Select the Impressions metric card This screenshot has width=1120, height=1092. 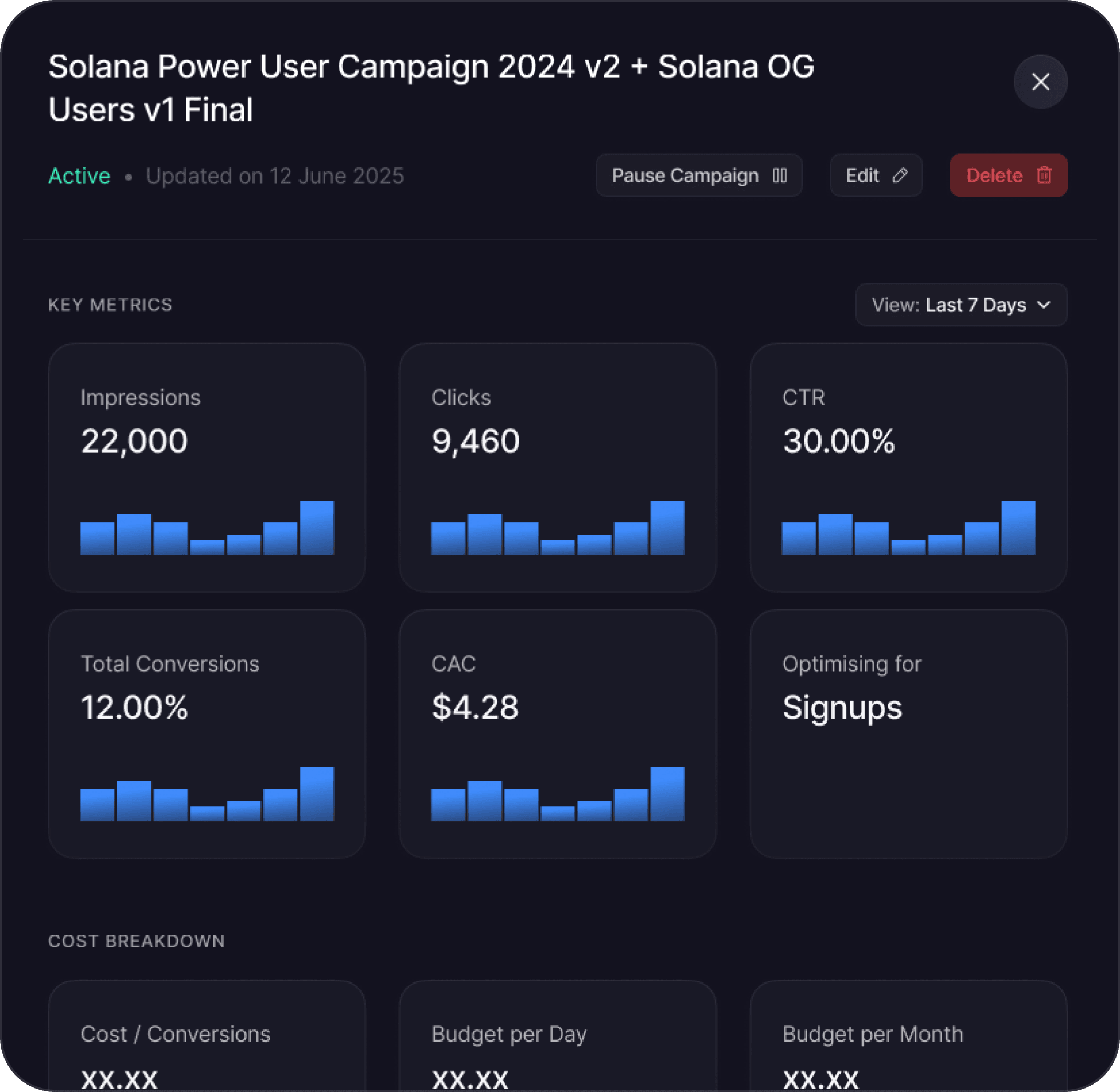207,467
